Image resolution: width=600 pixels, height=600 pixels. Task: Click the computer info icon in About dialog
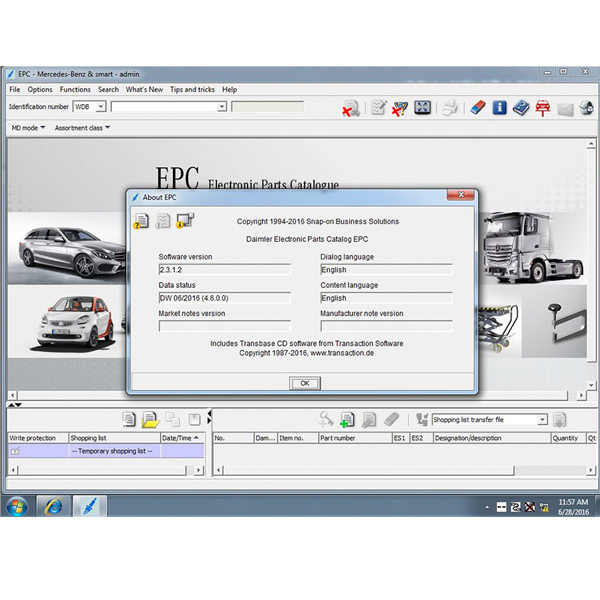[x=185, y=220]
